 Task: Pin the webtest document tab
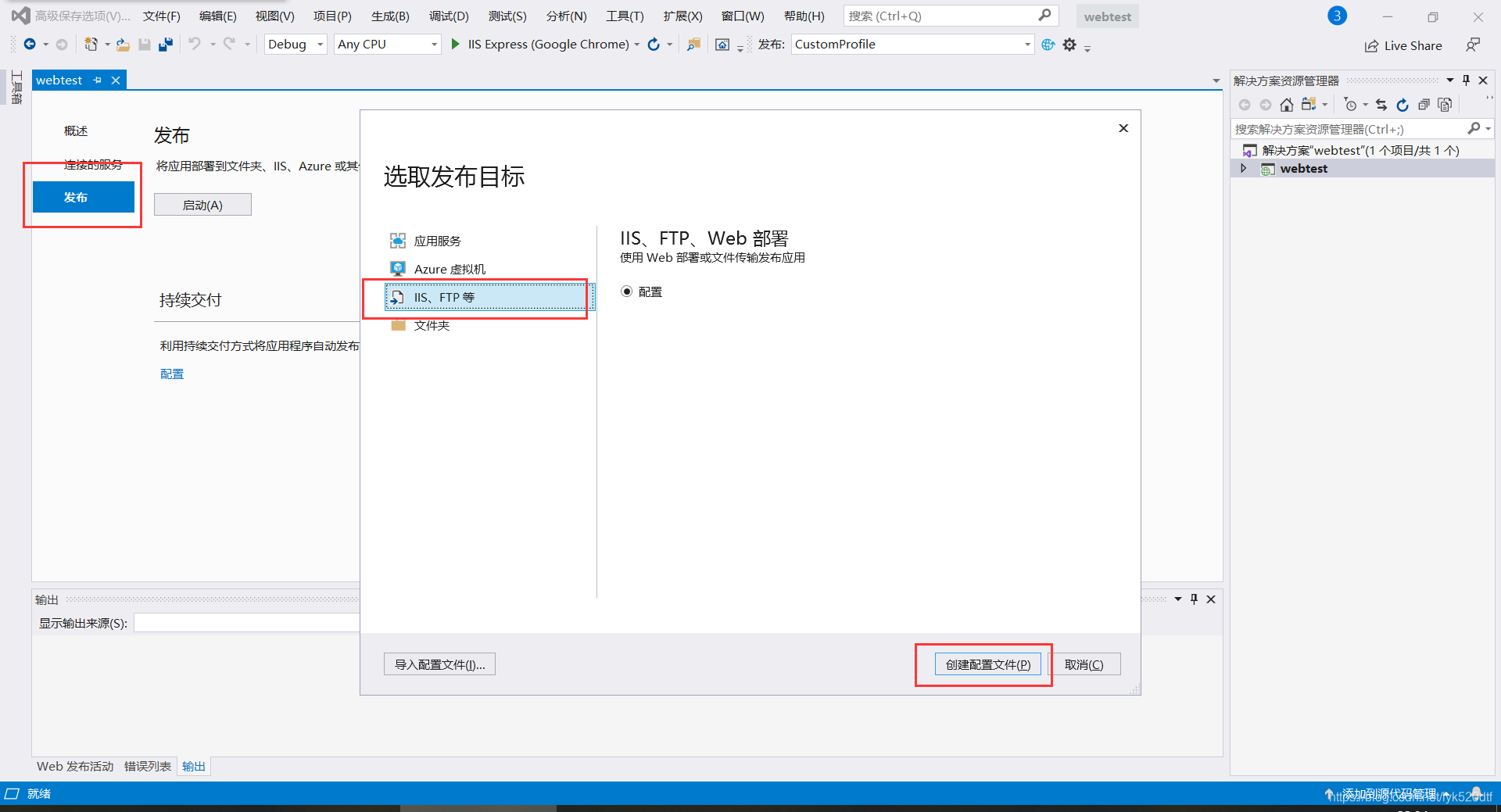97,80
